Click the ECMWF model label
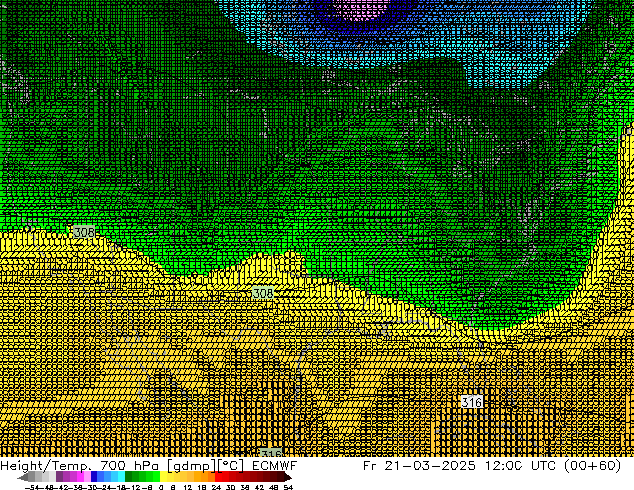The image size is (634, 490). [x=275, y=466]
